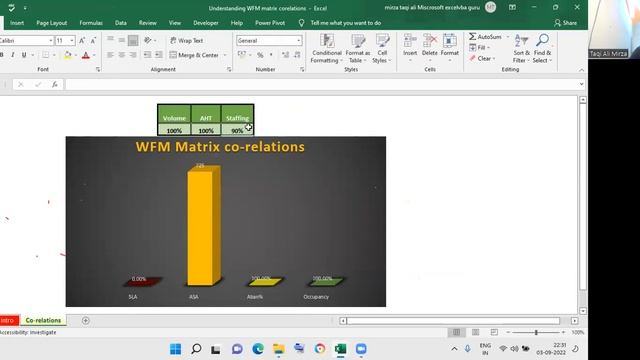Click Insert Function fx icon
The image size is (640, 360).
[54, 84]
